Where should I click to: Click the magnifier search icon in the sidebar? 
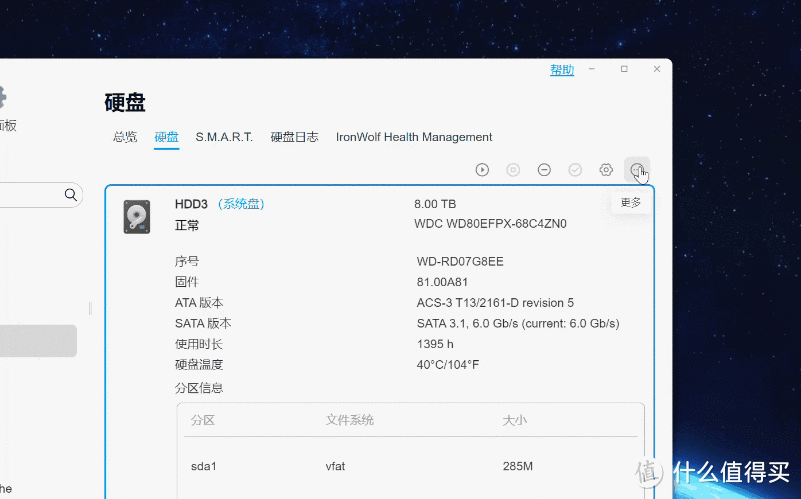[70, 195]
